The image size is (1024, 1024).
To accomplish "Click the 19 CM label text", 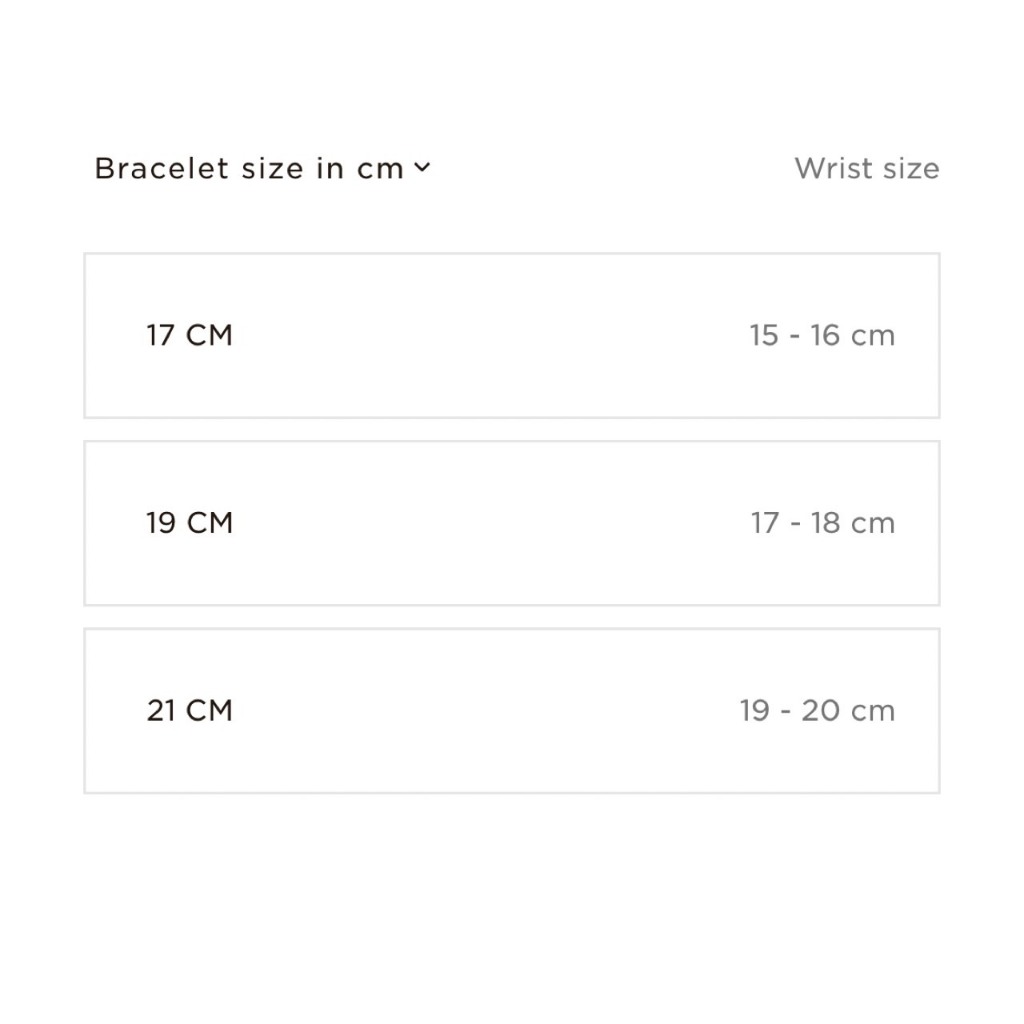I will coord(189,523).
